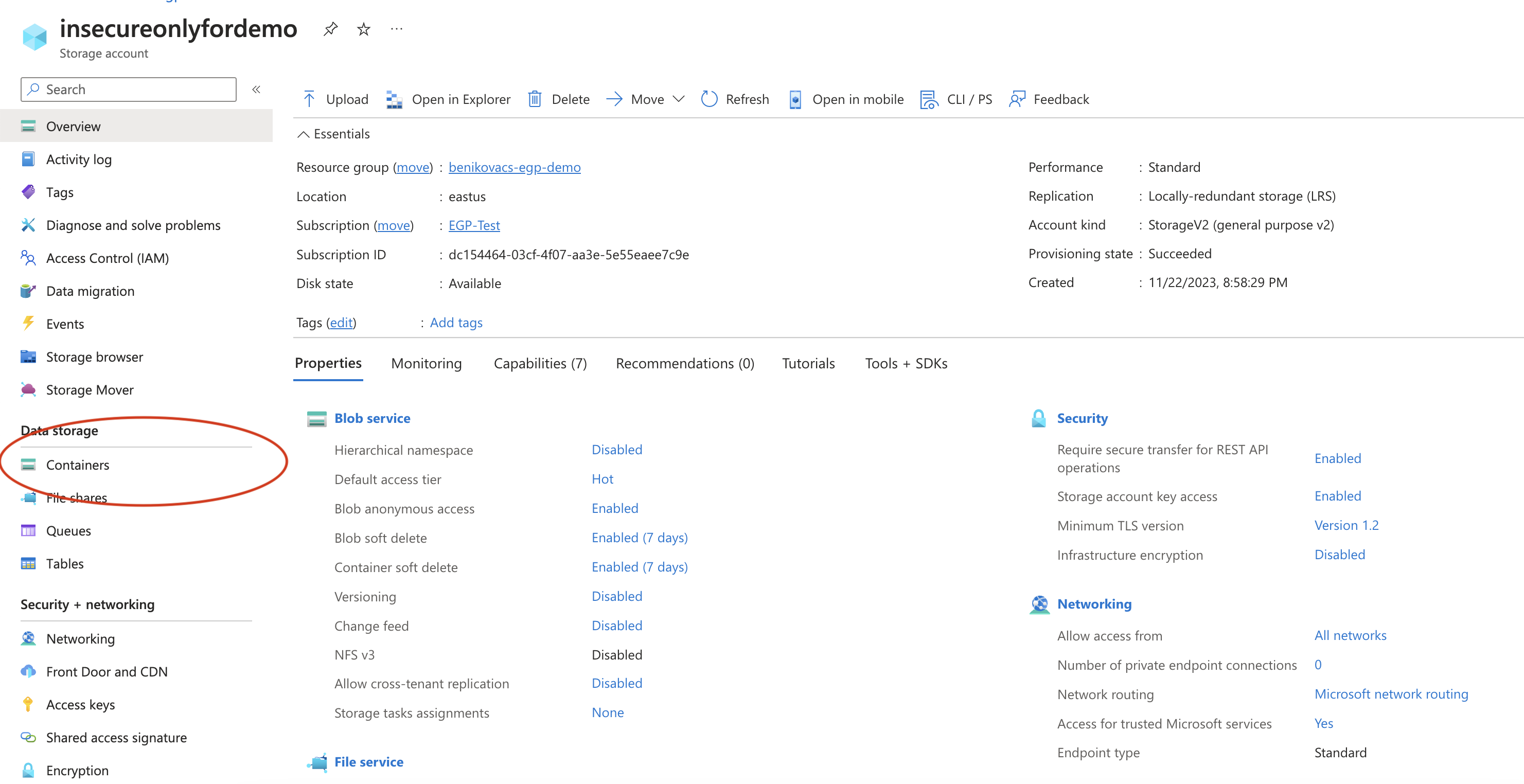
Task: Switch to the Capabilities (7) tab
Action: tap(540, 363)
